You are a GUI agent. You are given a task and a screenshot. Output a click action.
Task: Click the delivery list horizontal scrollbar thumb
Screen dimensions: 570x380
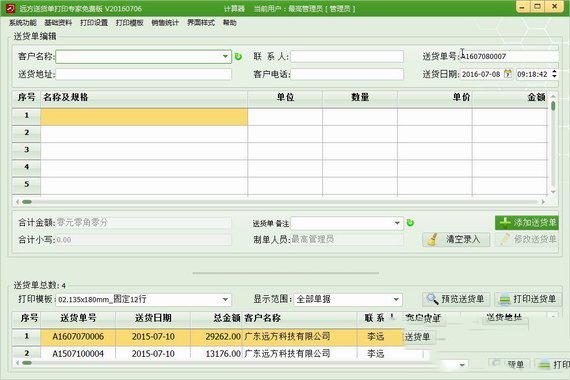coord(27,363)
